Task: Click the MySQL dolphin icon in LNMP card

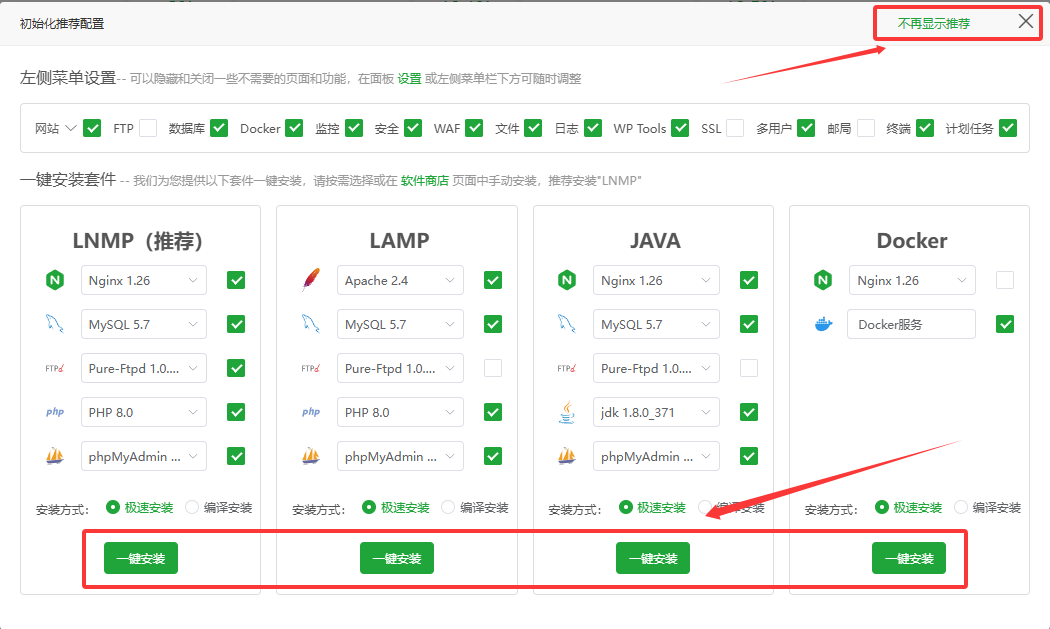Action: pyautogui.click(x=55, y=324)
